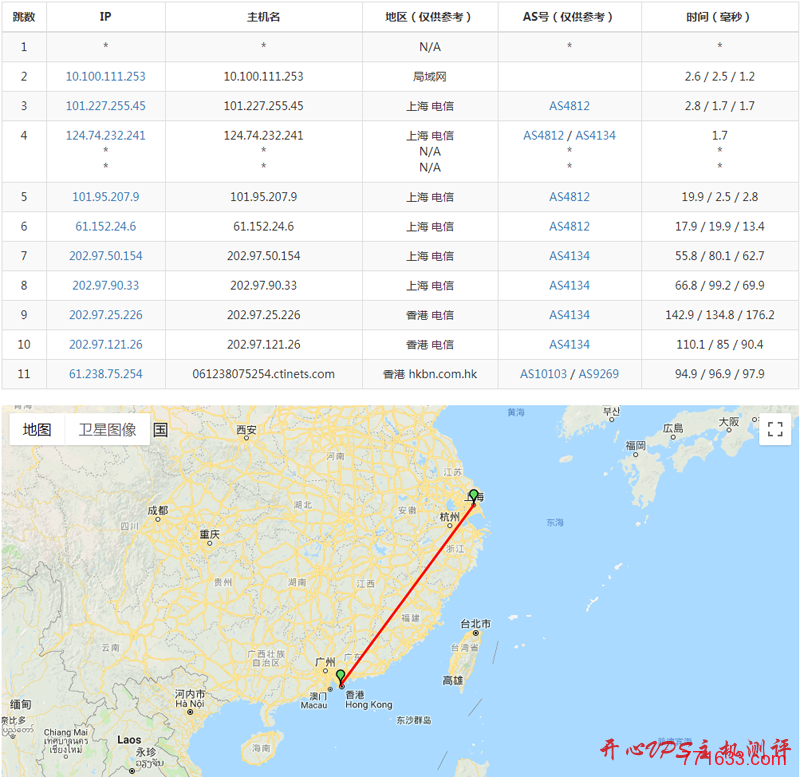Click the AS号（仅供参考）column header
The height and width of the screenshot is (777, 800).
tap(569, 17)
